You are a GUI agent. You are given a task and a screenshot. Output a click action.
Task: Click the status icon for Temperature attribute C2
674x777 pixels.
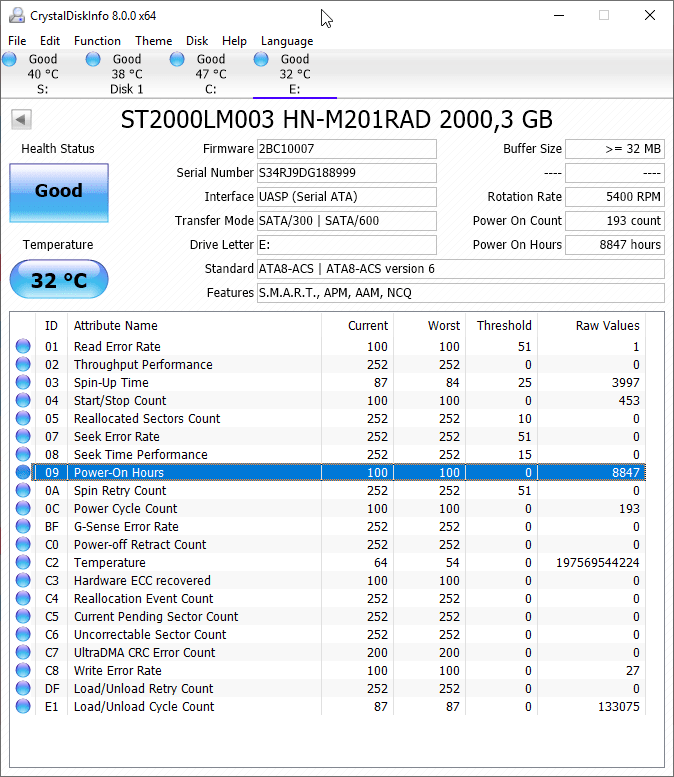pos(23,562)
